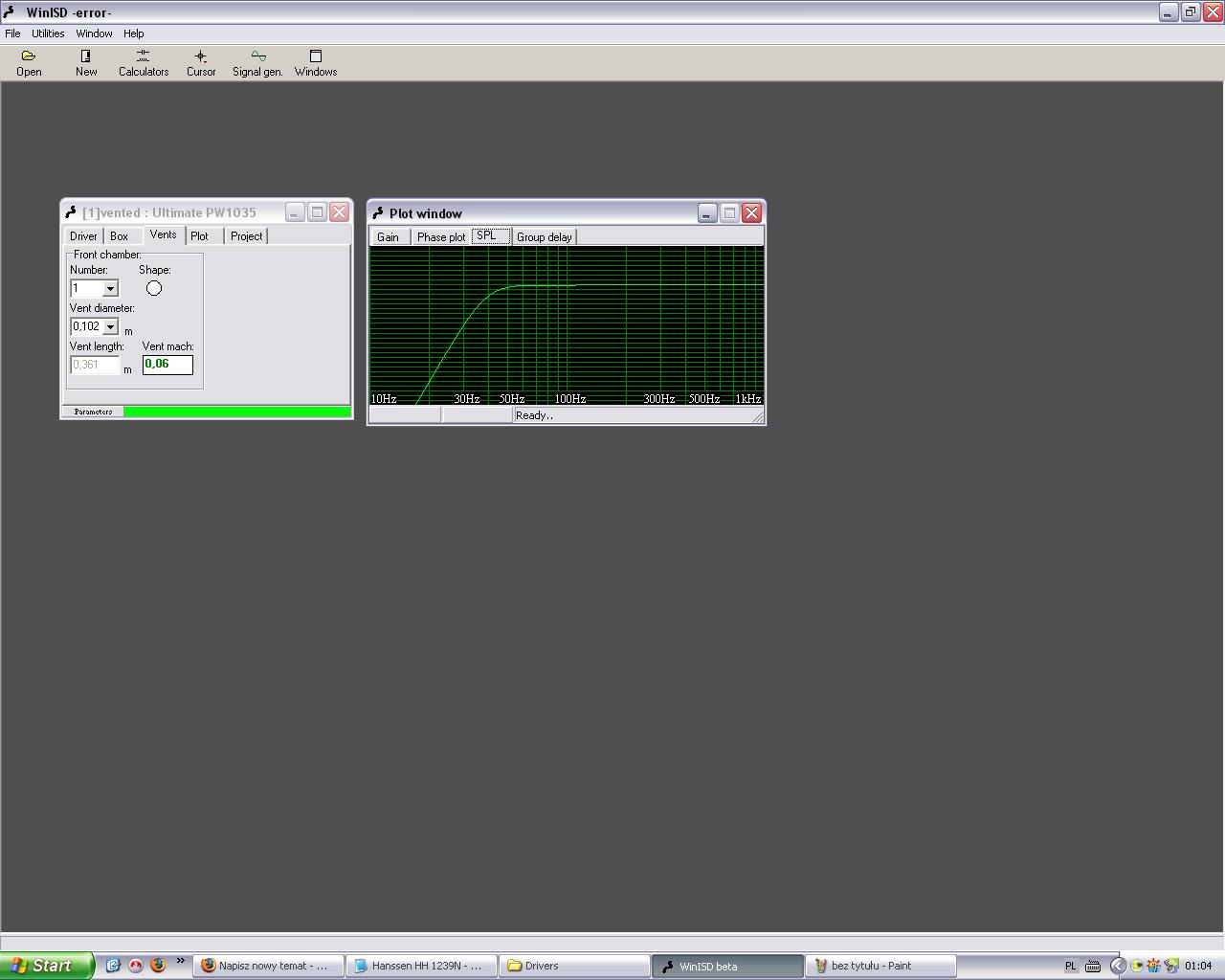The image size is (1225, 980).
Task: Switch to the Driver tab
Action: pos(83,236)
